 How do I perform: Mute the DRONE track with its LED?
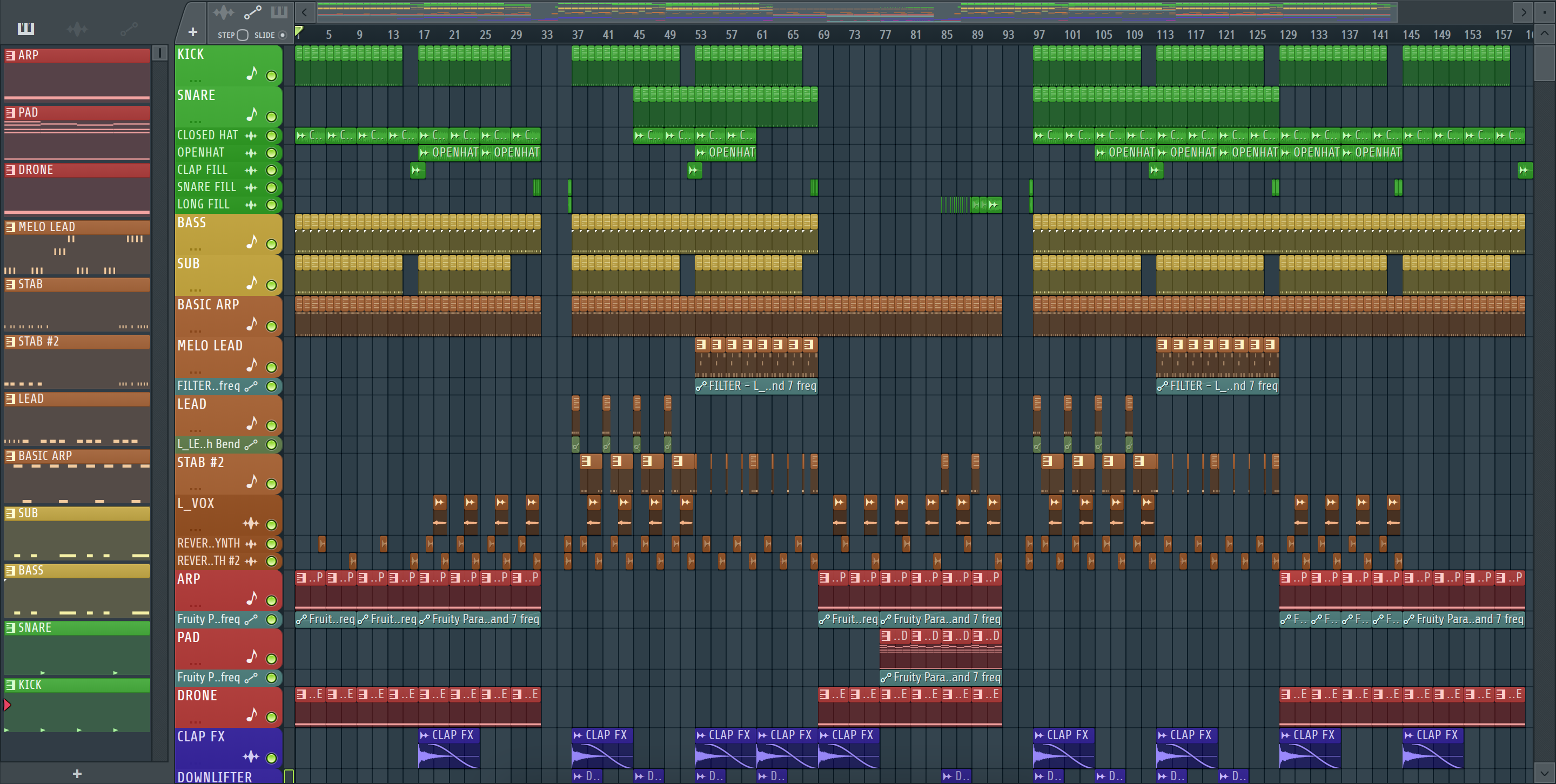click(x=272, y=717)
